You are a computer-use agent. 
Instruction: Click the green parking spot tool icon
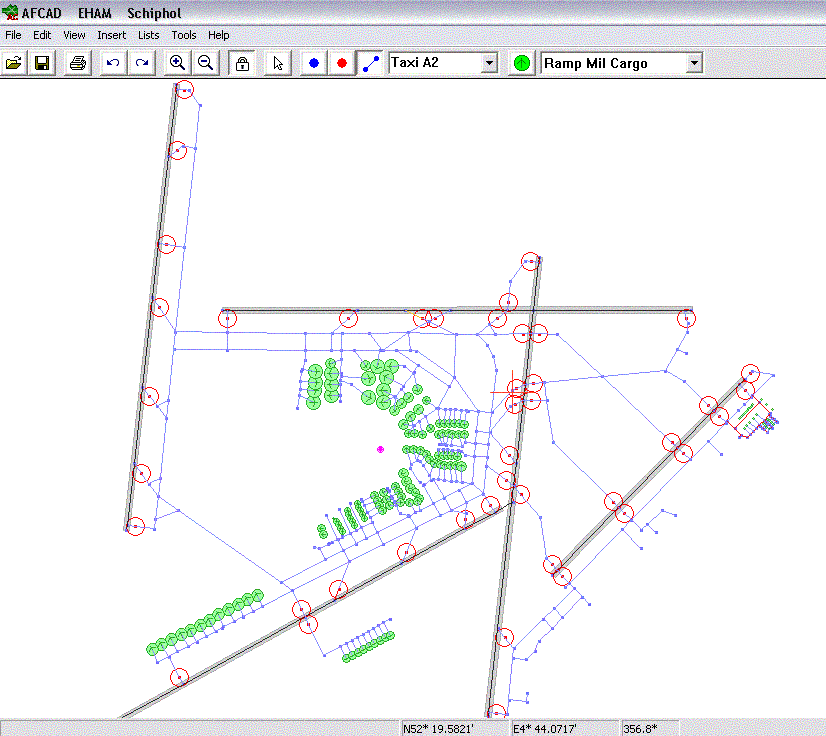522,63
